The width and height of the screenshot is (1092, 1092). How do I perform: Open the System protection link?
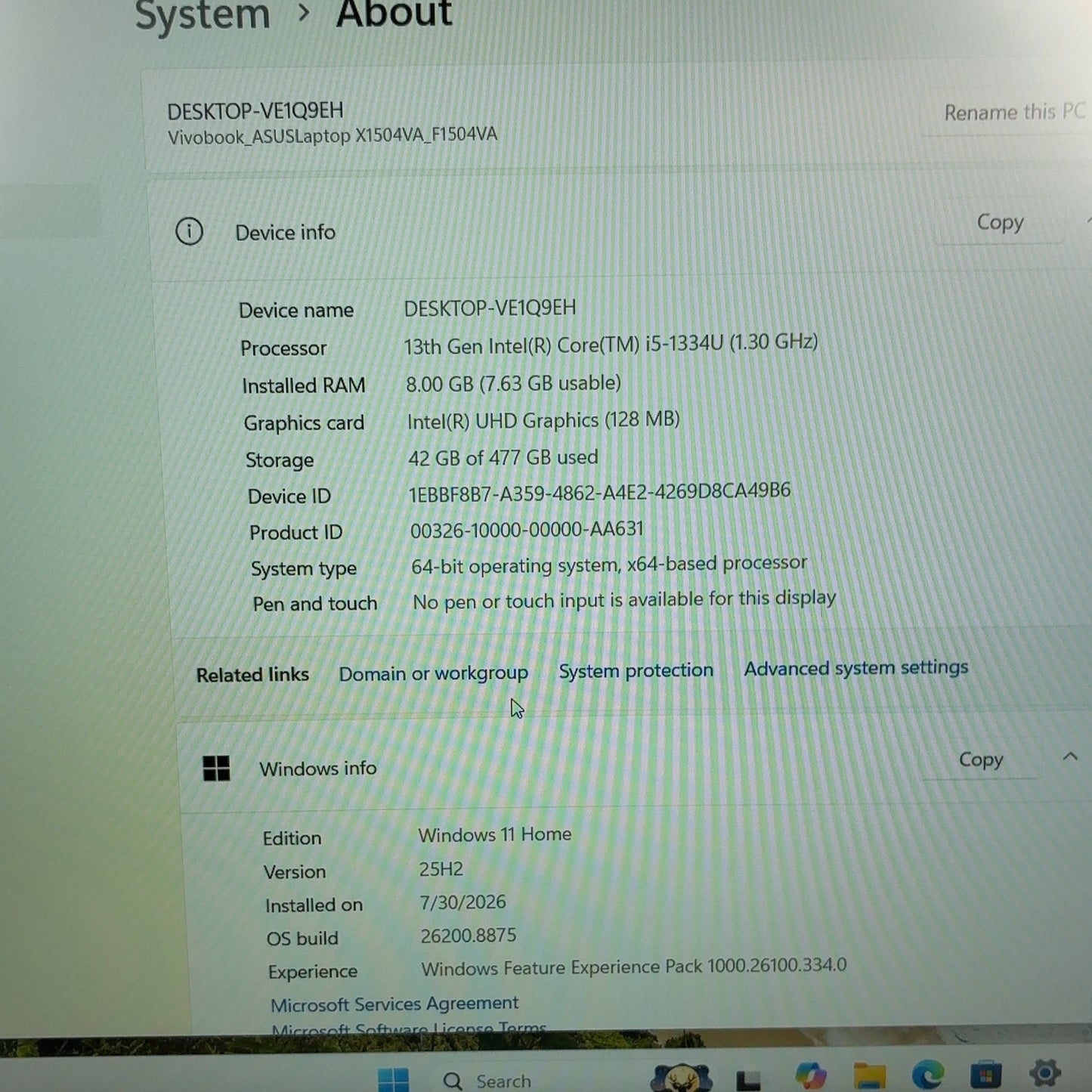point(636,670)
